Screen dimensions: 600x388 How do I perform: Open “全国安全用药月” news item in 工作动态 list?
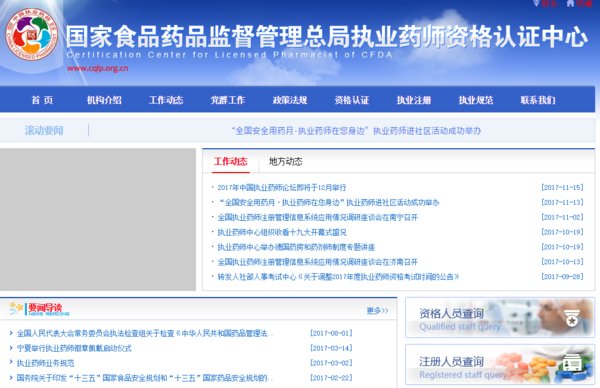pos(328,202)
